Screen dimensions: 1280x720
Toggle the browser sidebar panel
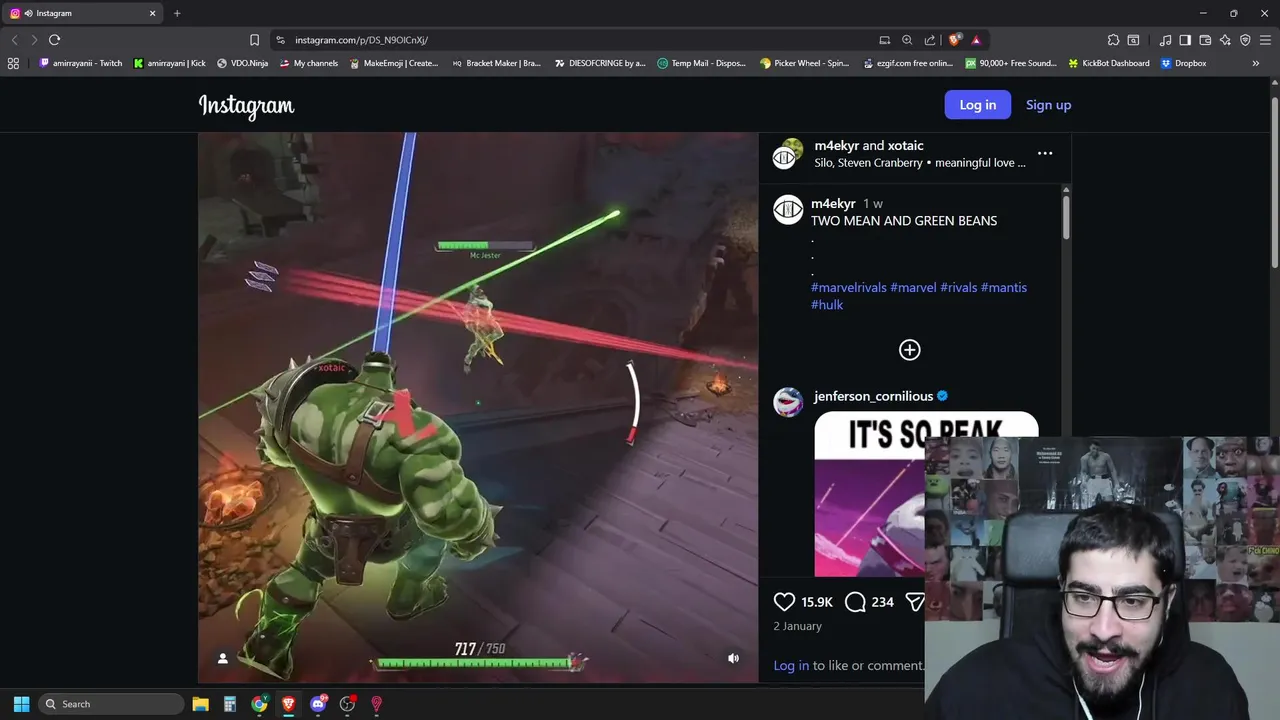point(1185,40)
